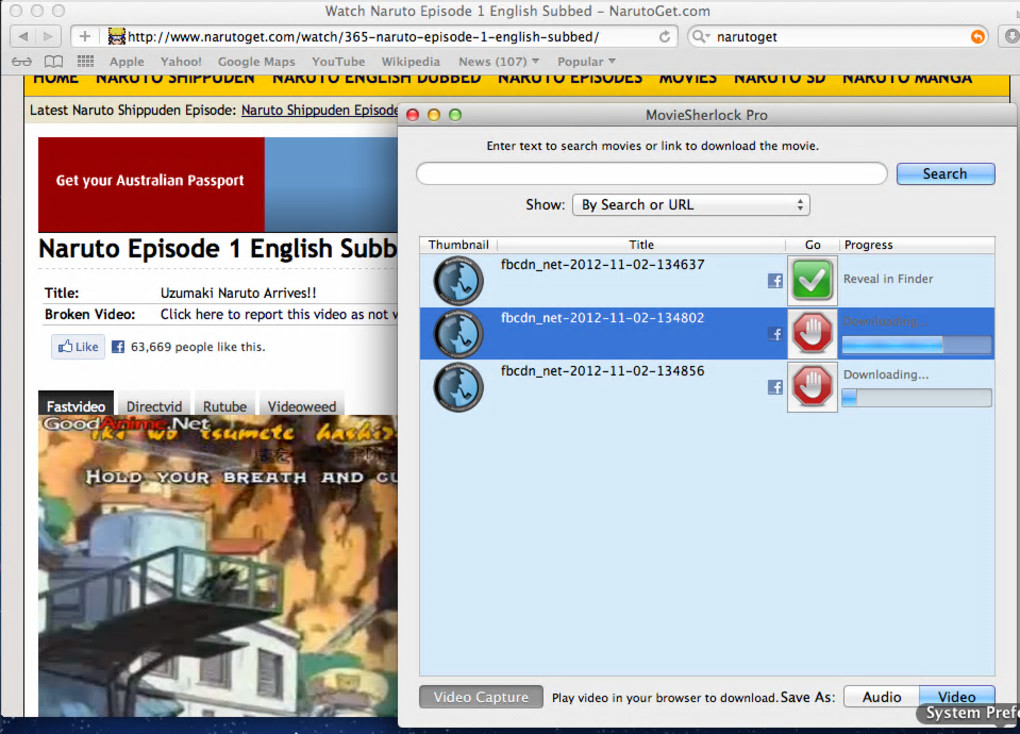Click MovieSherlock search text field
The width and height of the screenshot is (1020, 734).
pyautogui.click(x=652, y=174)
